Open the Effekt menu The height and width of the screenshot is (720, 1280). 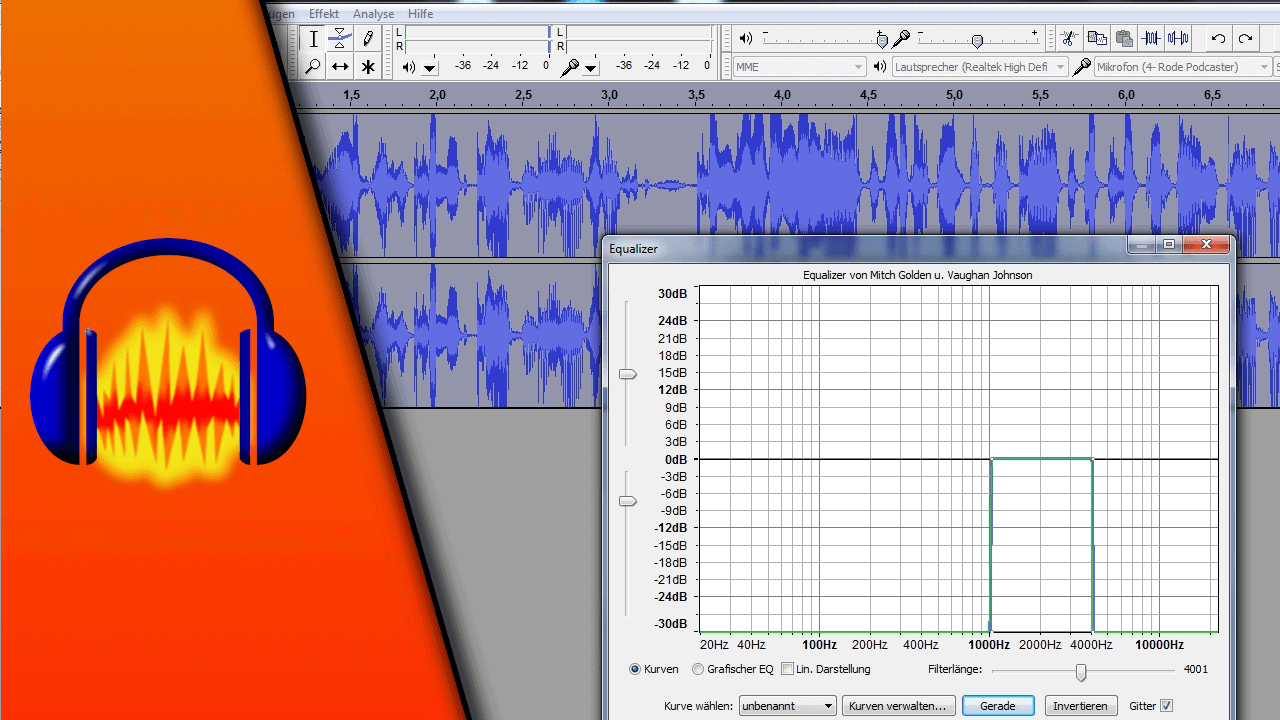324,14
